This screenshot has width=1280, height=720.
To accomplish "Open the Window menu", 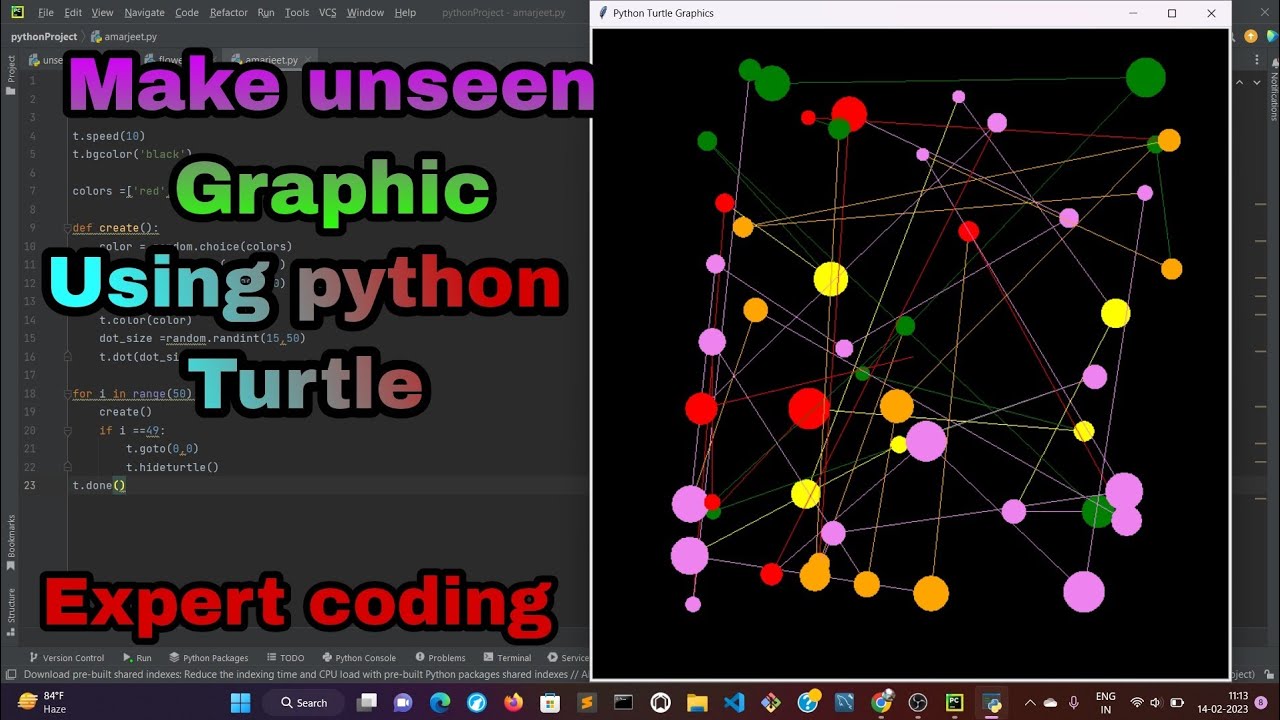I will [365, 13].
